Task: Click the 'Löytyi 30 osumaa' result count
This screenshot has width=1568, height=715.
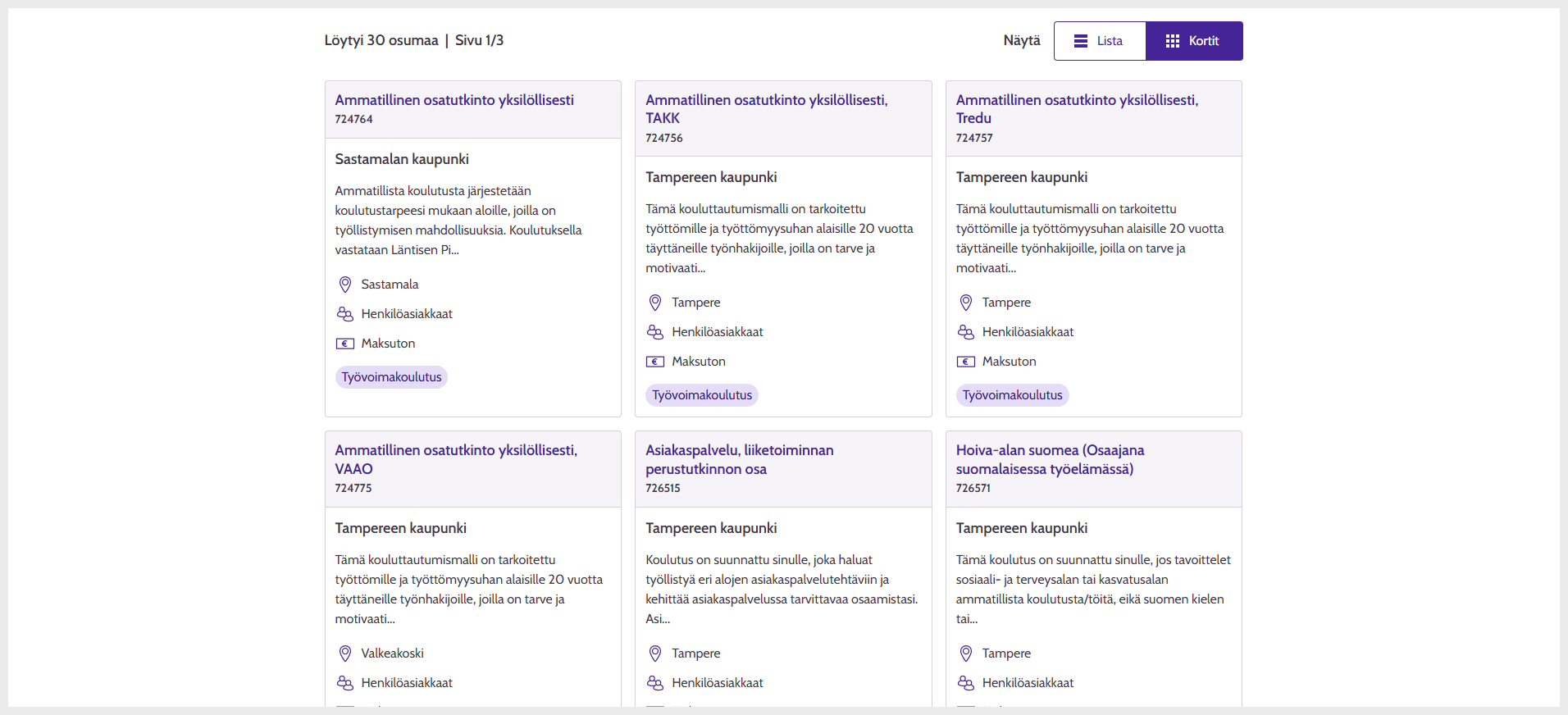Action: click(381, 40)
